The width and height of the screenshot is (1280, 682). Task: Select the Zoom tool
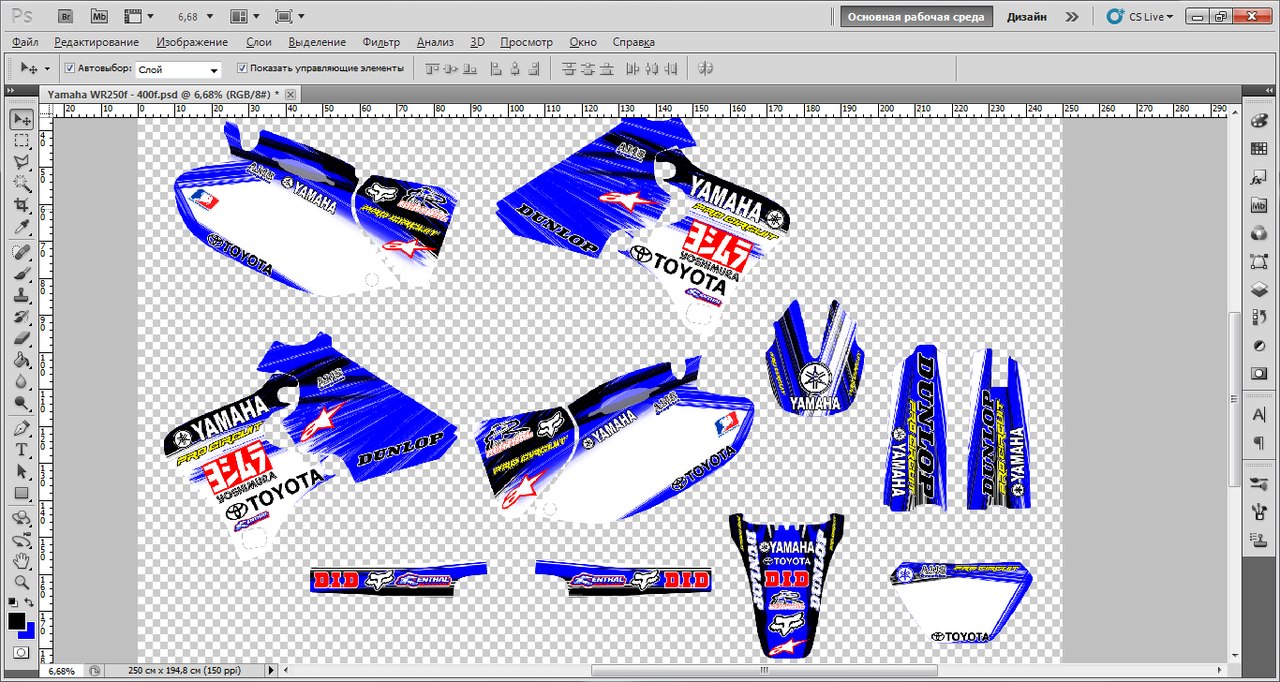[x=21, y=582]
